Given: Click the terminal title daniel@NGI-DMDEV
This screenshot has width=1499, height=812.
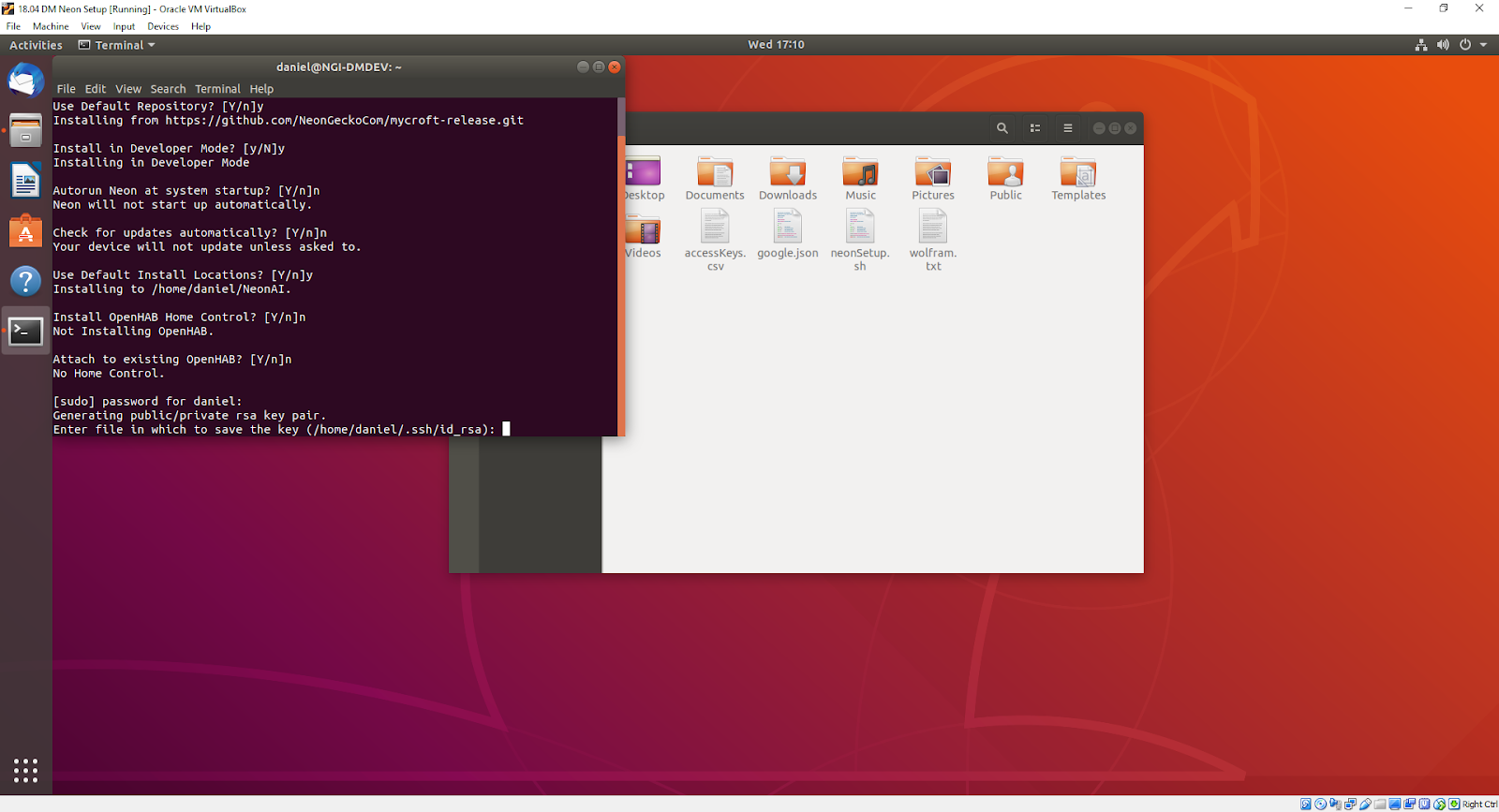Looking at the screenshot, I should [338, 67].
